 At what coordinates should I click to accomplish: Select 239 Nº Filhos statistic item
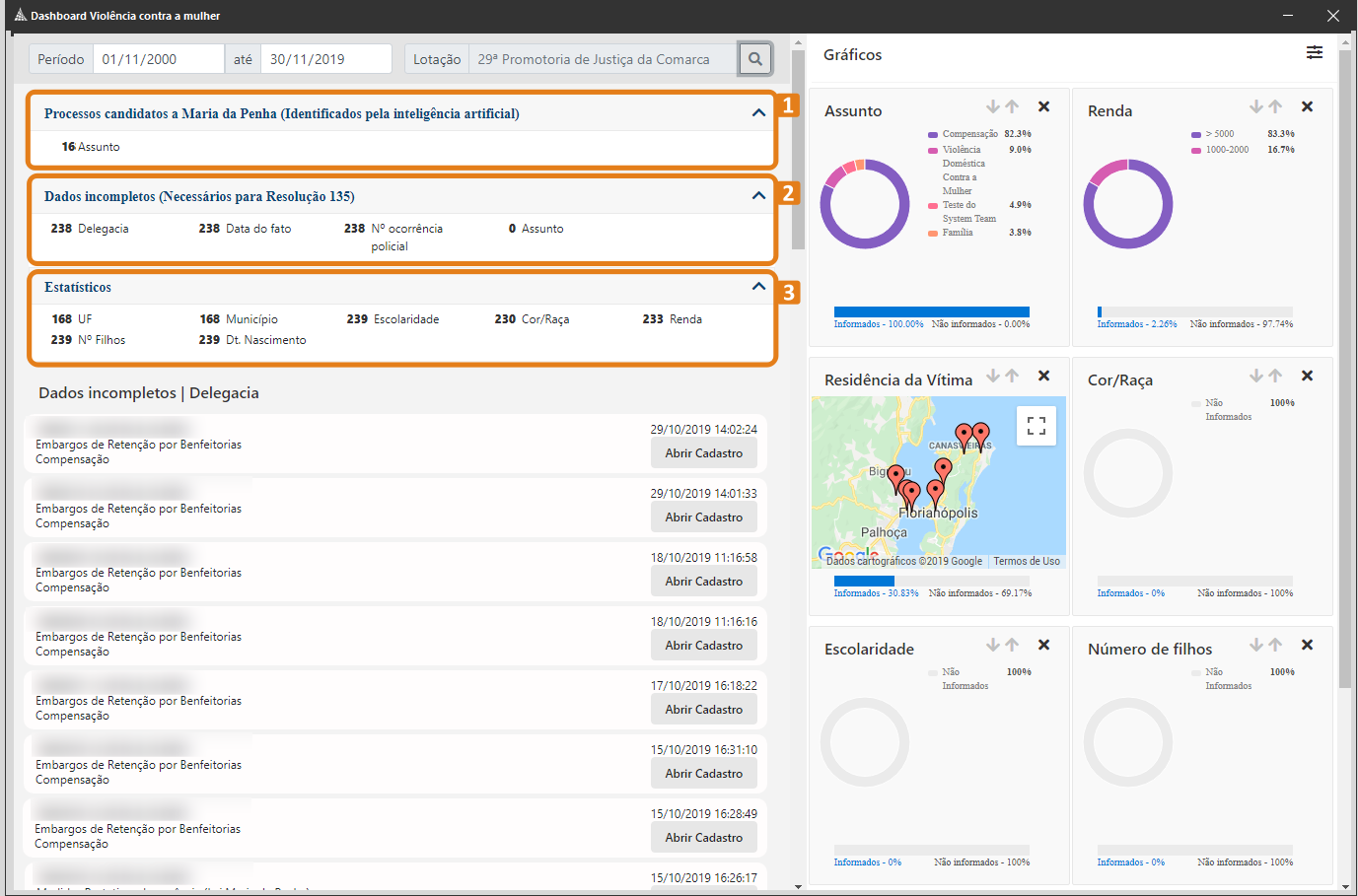coord(89,340)
